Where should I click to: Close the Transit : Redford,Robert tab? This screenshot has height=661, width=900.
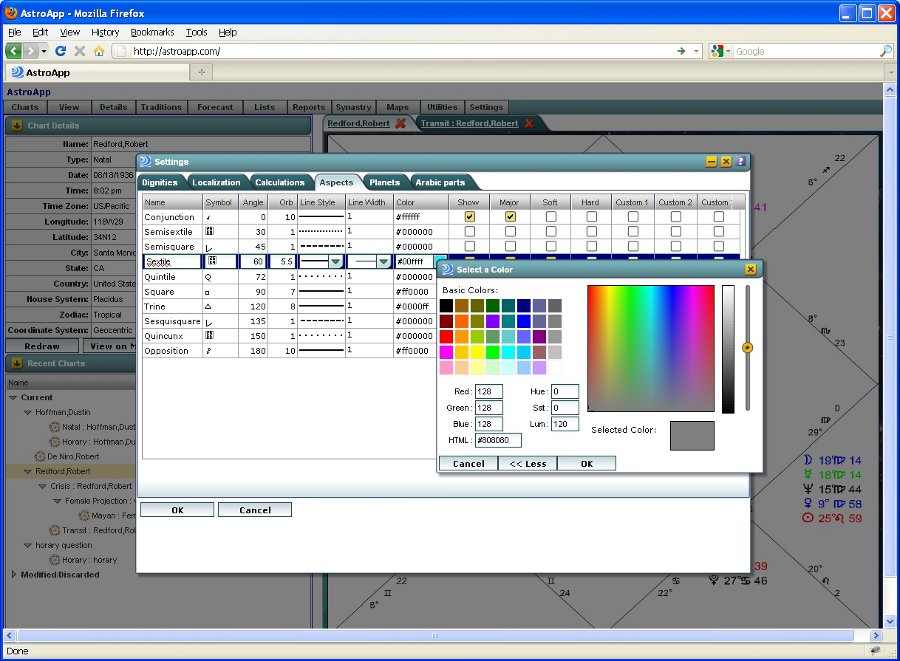[529, 124]
